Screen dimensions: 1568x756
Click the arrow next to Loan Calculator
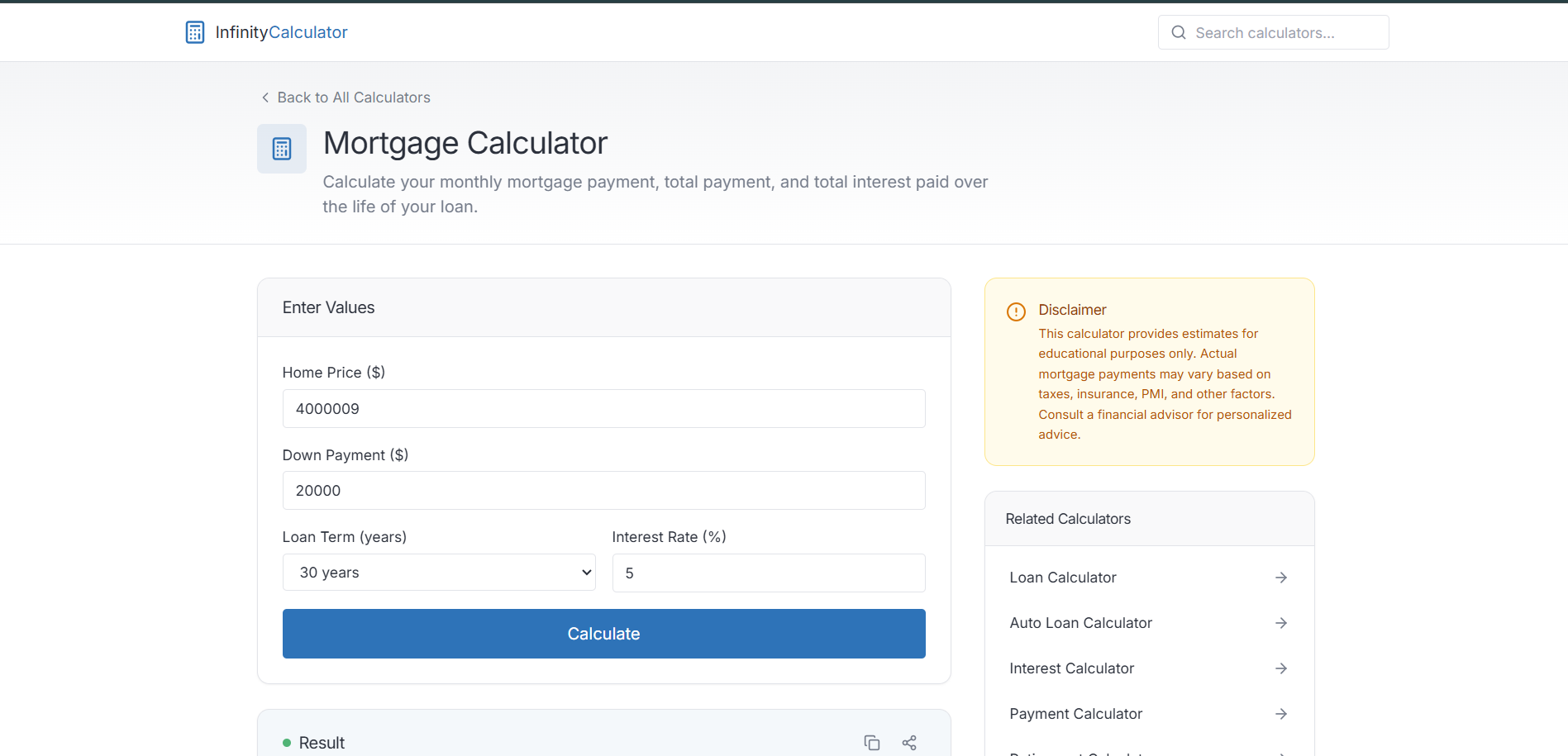coord(1281,577)
